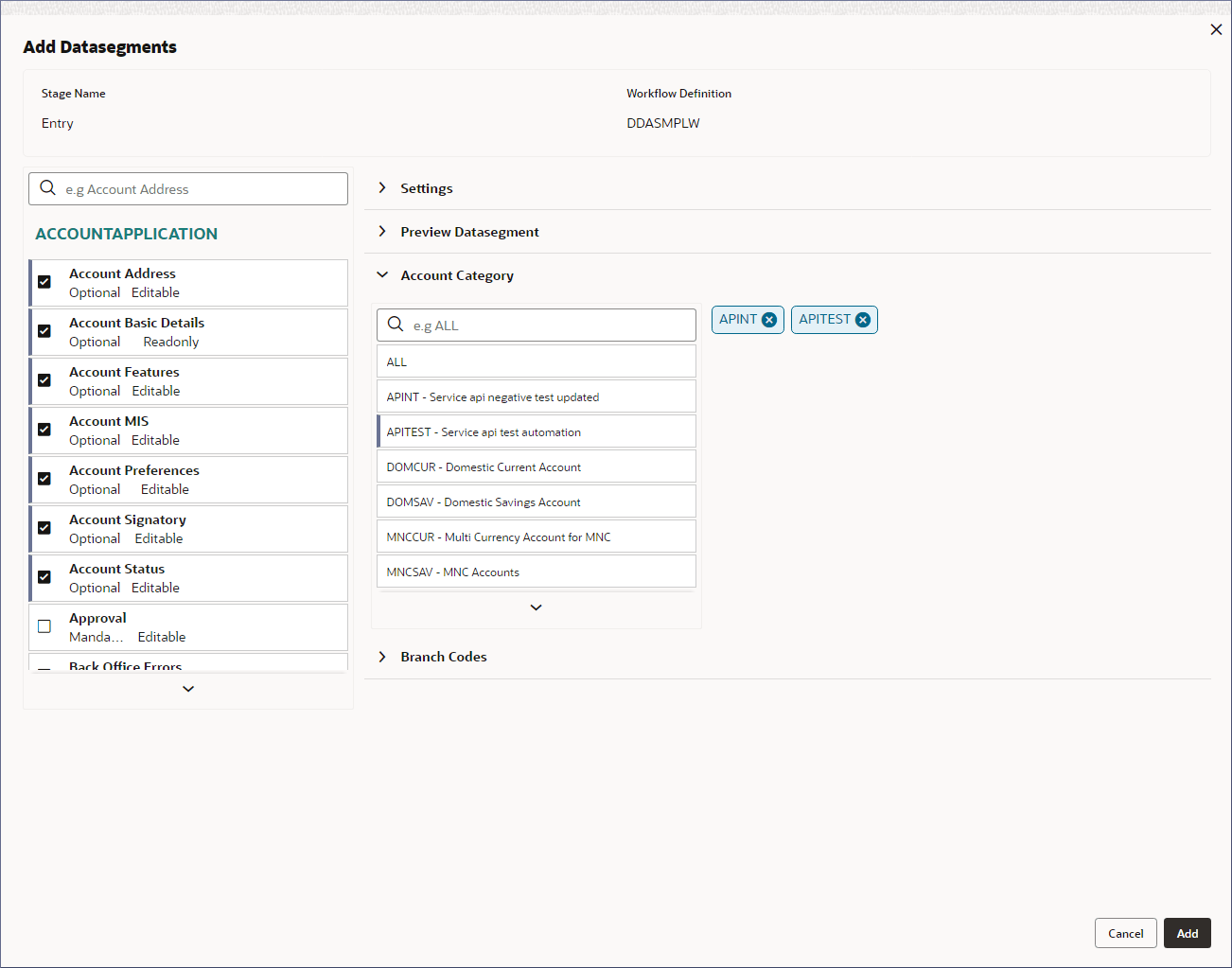Remove the APINT chip
Screen dimensions: 1232x968
coord(769,320)
